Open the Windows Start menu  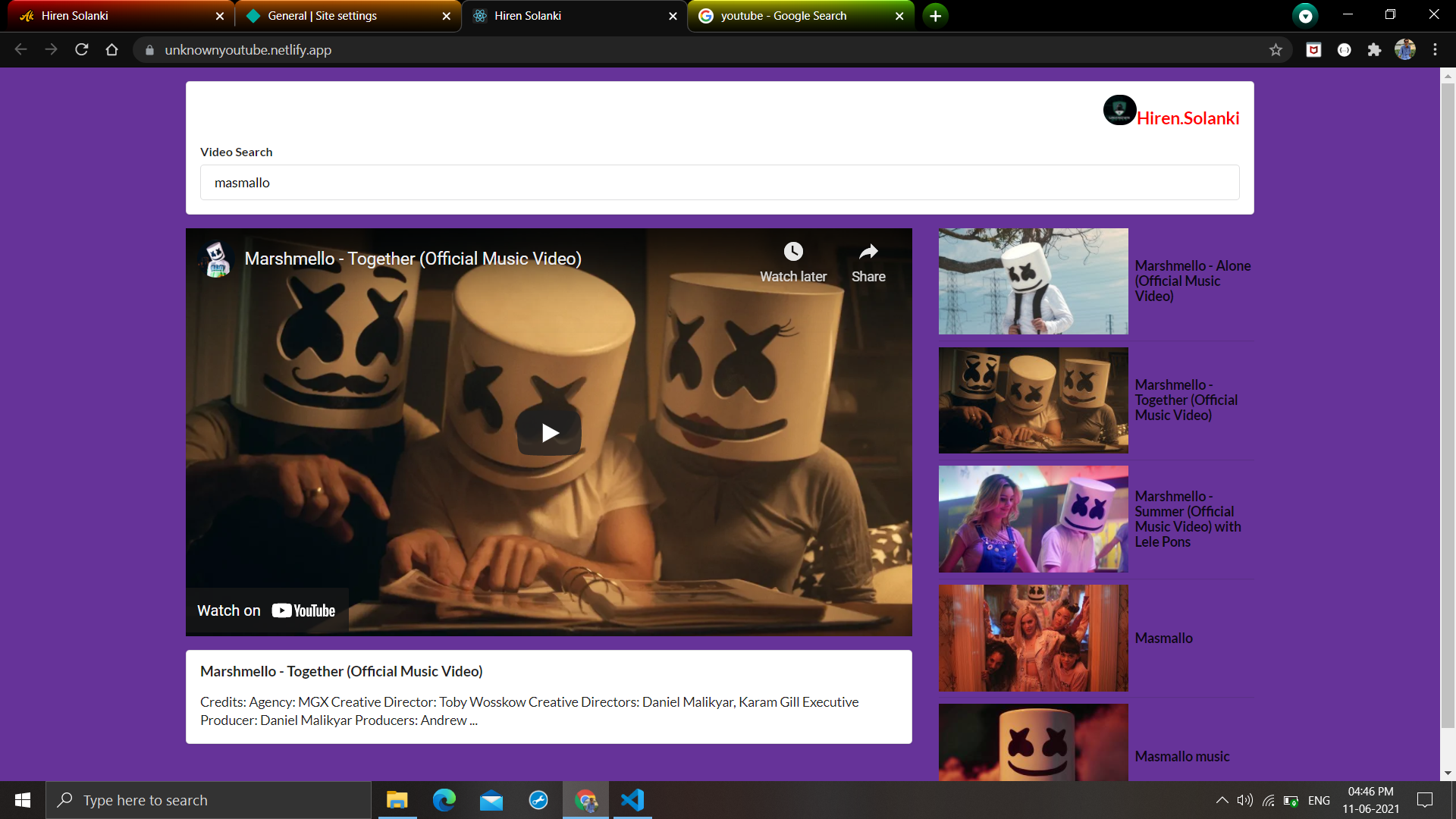23,800
